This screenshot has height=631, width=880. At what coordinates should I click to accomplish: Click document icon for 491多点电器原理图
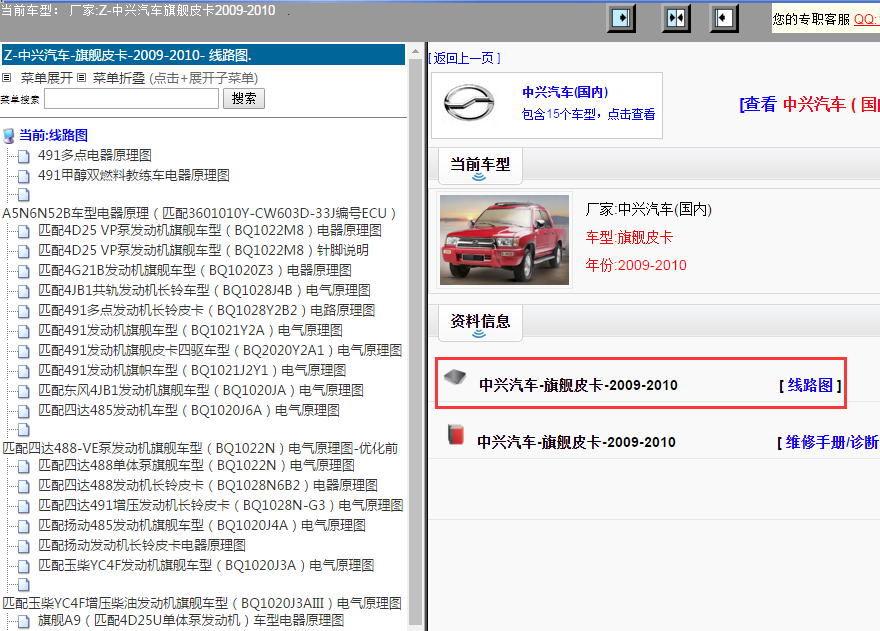tap(24, 156)
